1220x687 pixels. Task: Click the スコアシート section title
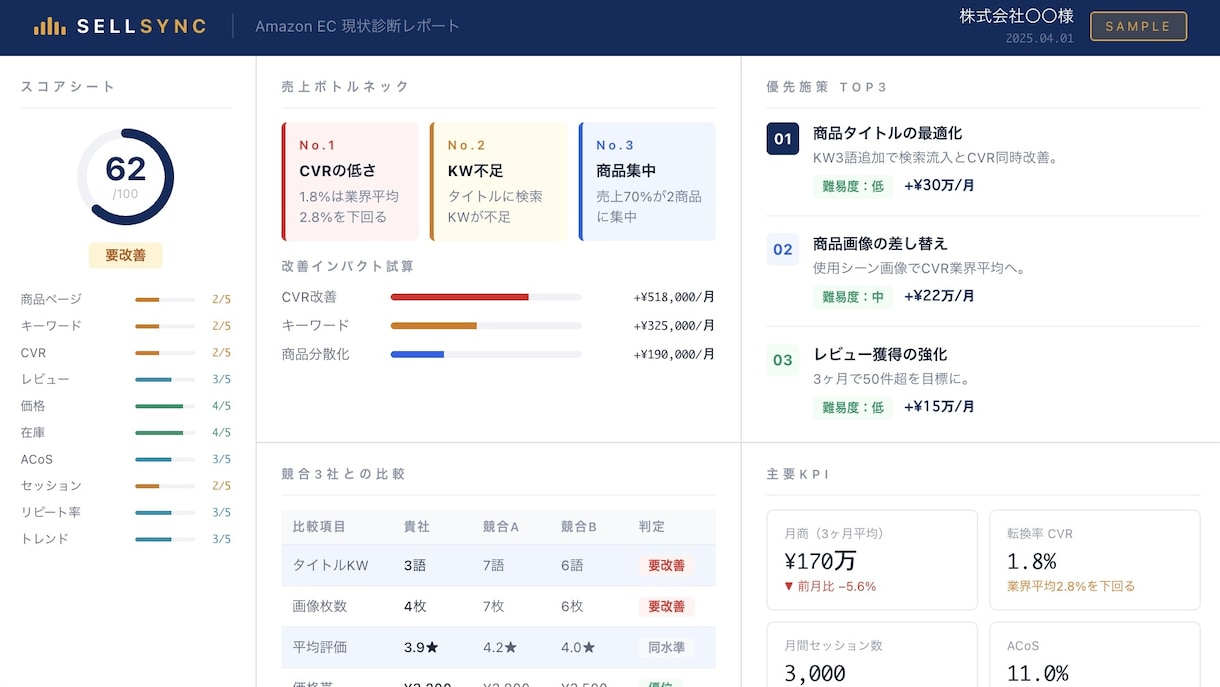coord(68,87)
